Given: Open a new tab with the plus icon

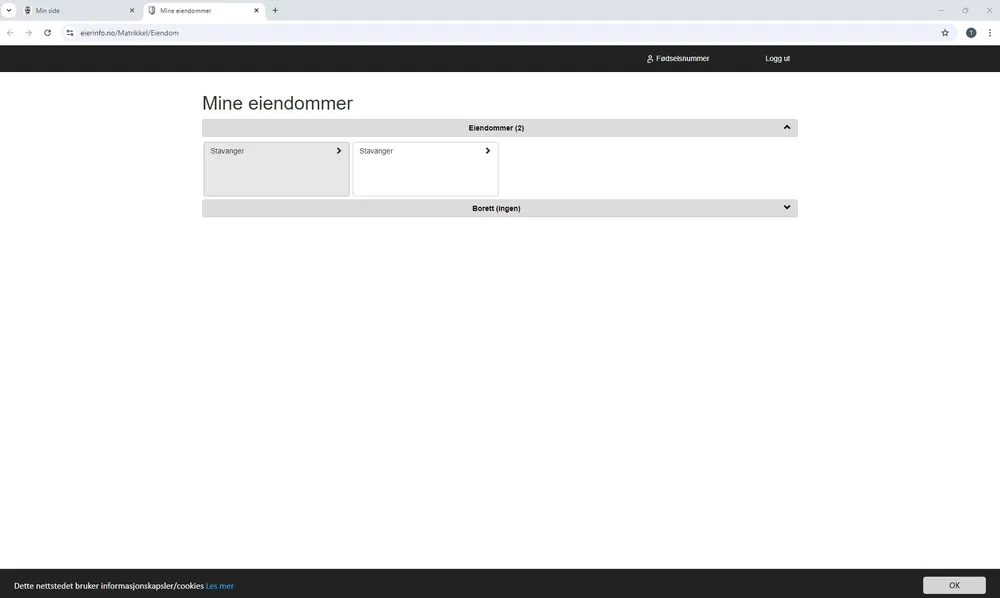Looking at the screenshot, I should tap(275, 10).
